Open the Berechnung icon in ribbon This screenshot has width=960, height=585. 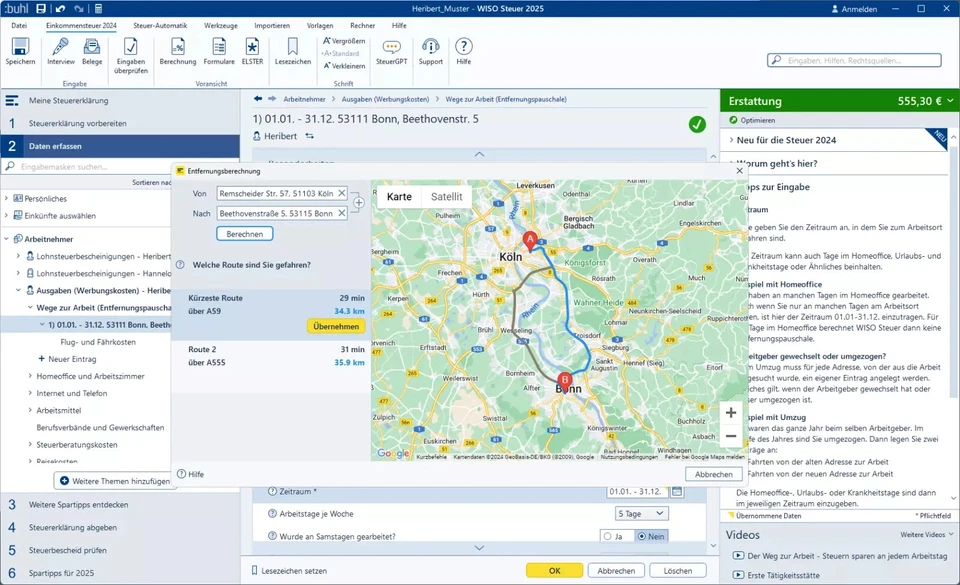click(x=178, y=47)
